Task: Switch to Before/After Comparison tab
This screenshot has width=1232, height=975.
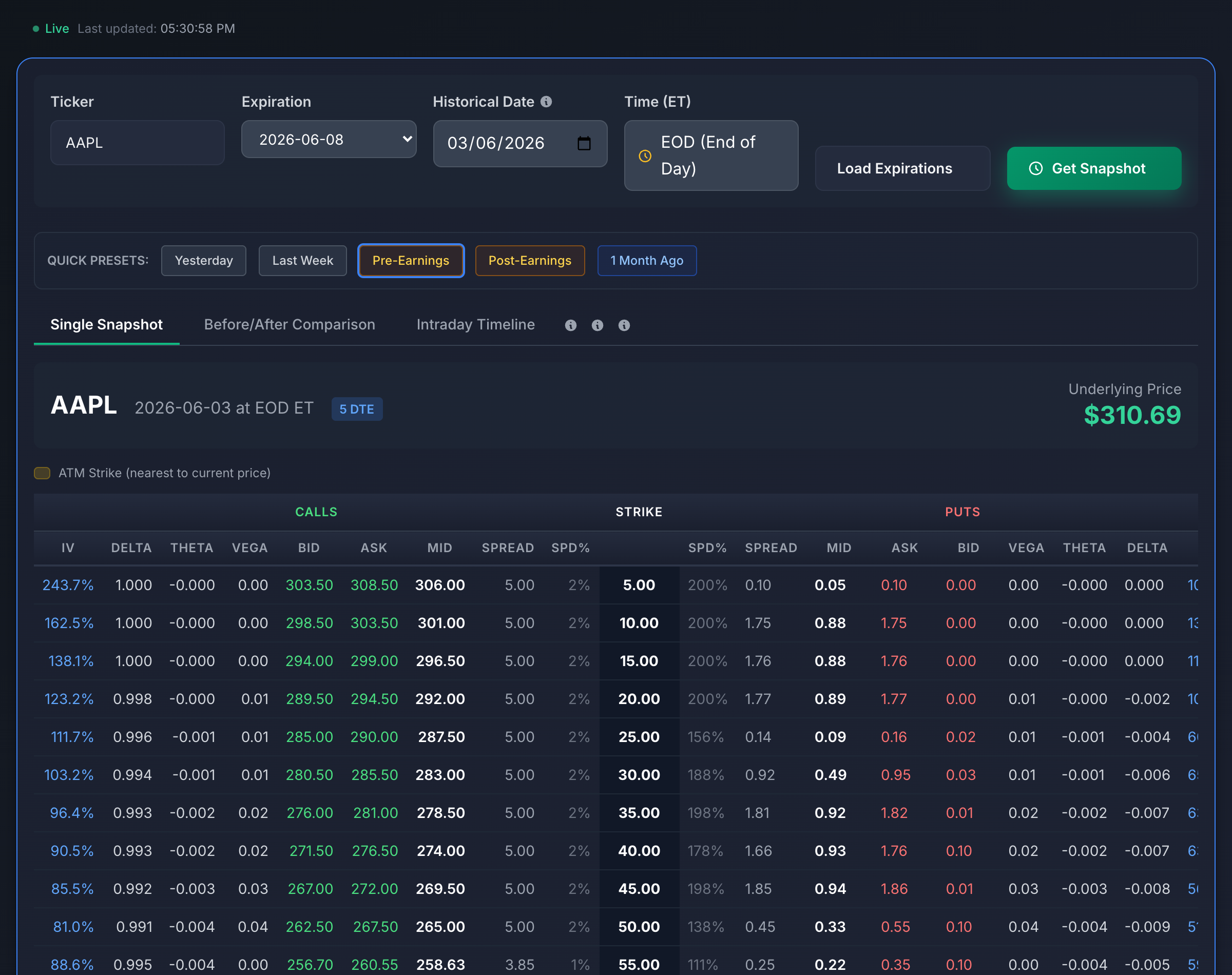Action: (x=290, y=325)
